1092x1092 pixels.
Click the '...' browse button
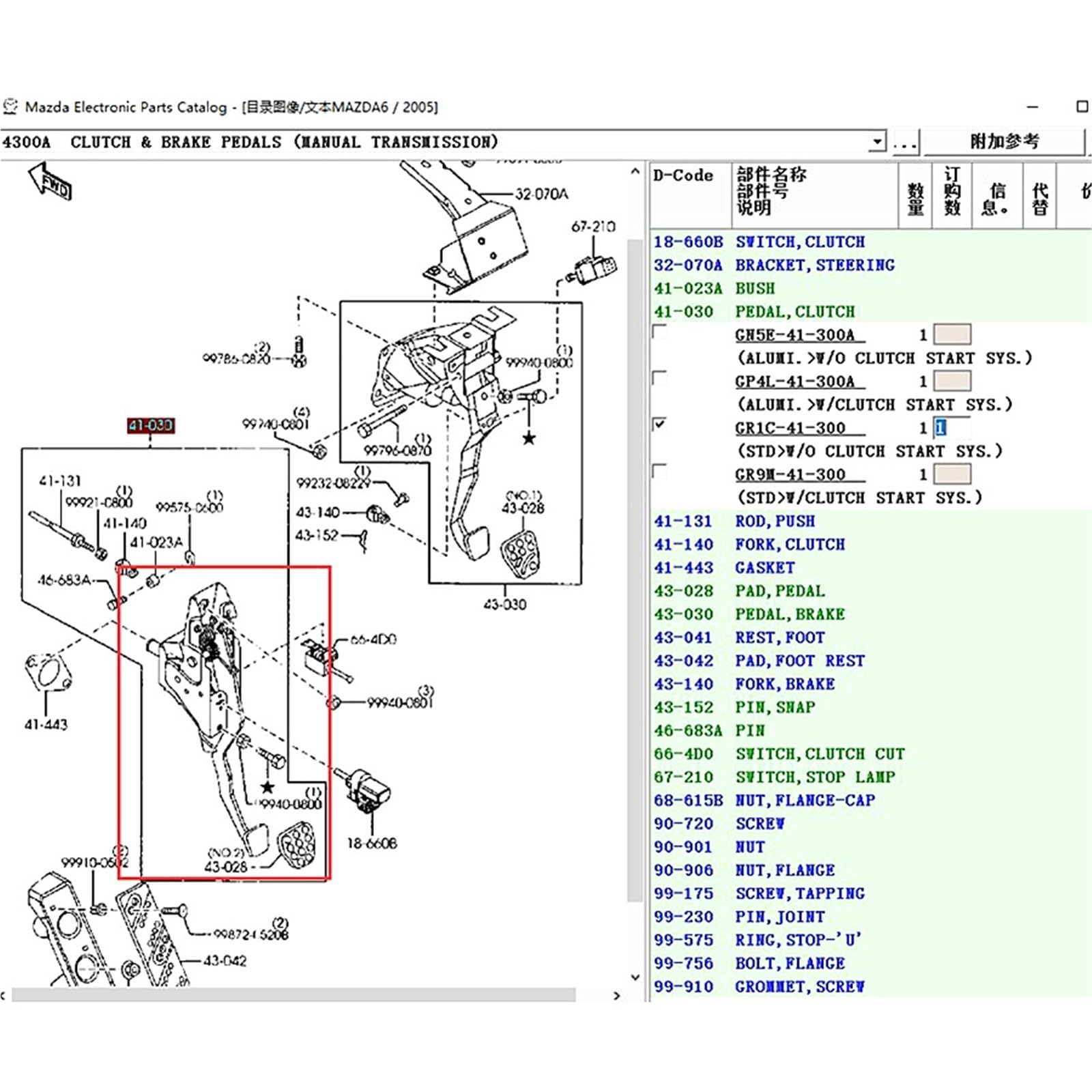click(x=905, y=142)
